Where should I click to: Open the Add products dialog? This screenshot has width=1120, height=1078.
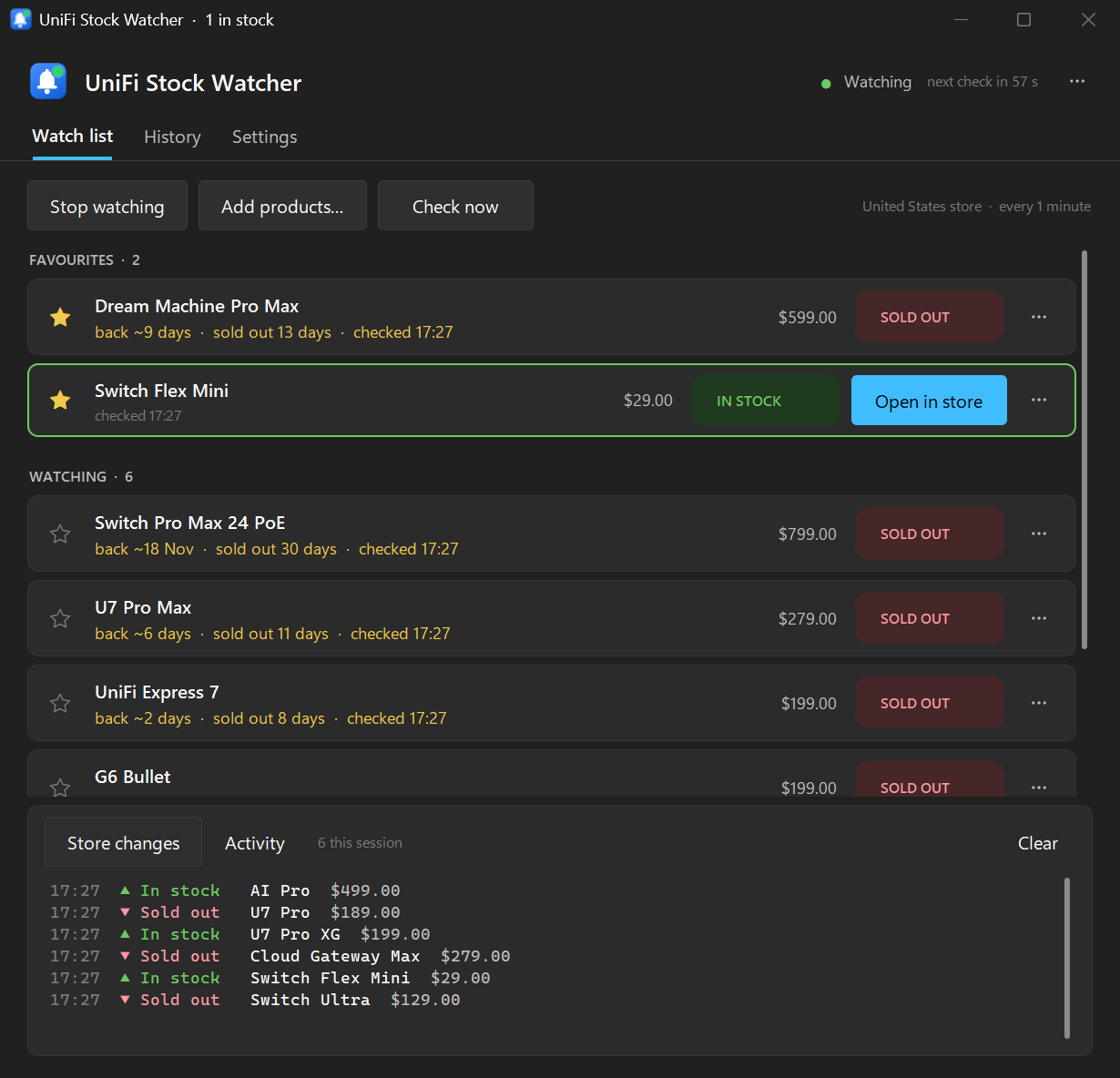coord(282,206)
